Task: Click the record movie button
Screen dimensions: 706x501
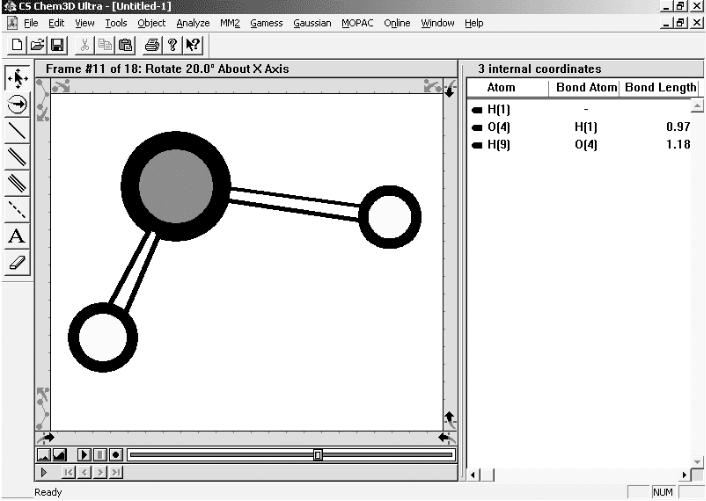Action: [x=115, y=455]
